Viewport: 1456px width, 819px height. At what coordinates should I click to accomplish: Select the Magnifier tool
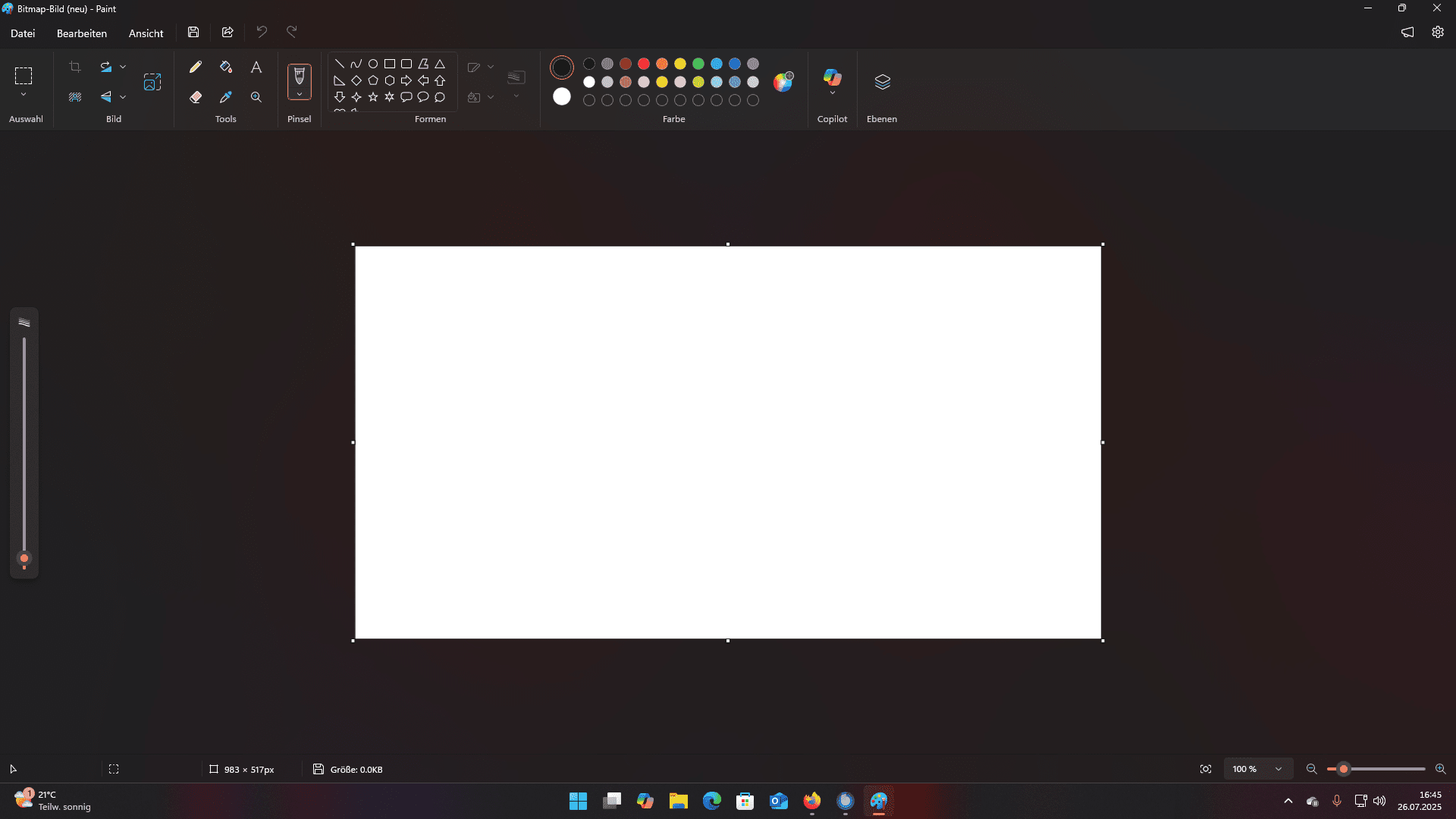click(x=256, y=97)
